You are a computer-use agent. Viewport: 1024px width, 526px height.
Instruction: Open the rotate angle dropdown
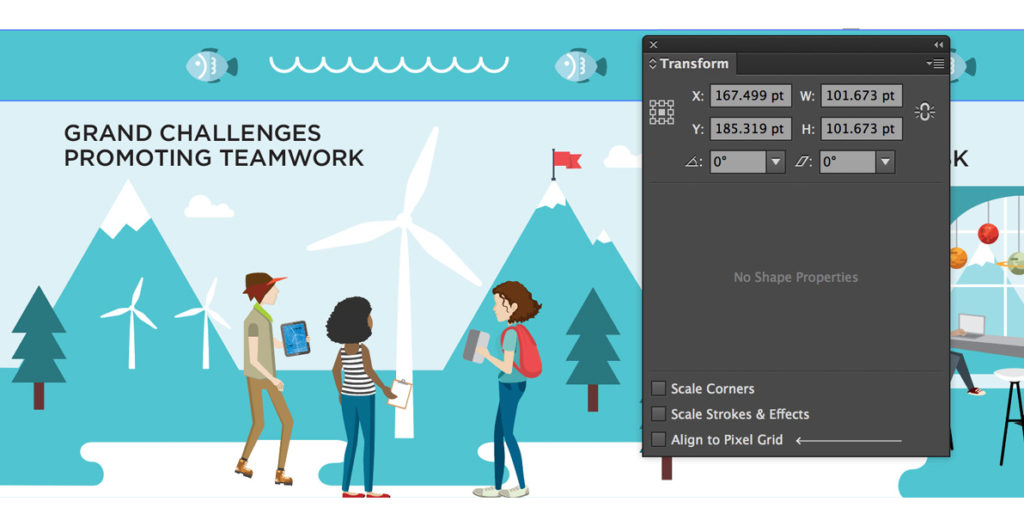pos(775,162)
